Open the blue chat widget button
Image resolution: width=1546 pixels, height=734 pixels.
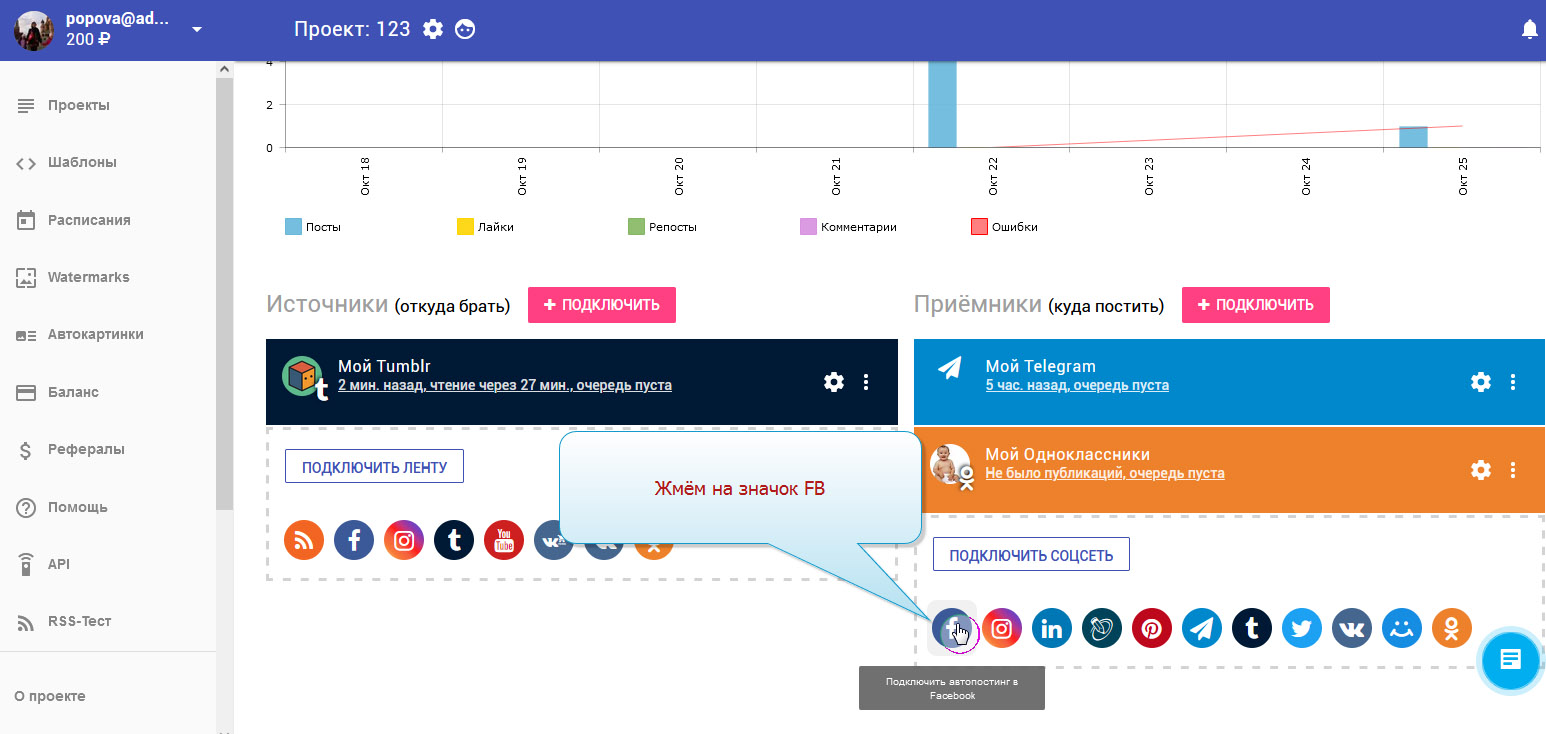[1510, 659]
